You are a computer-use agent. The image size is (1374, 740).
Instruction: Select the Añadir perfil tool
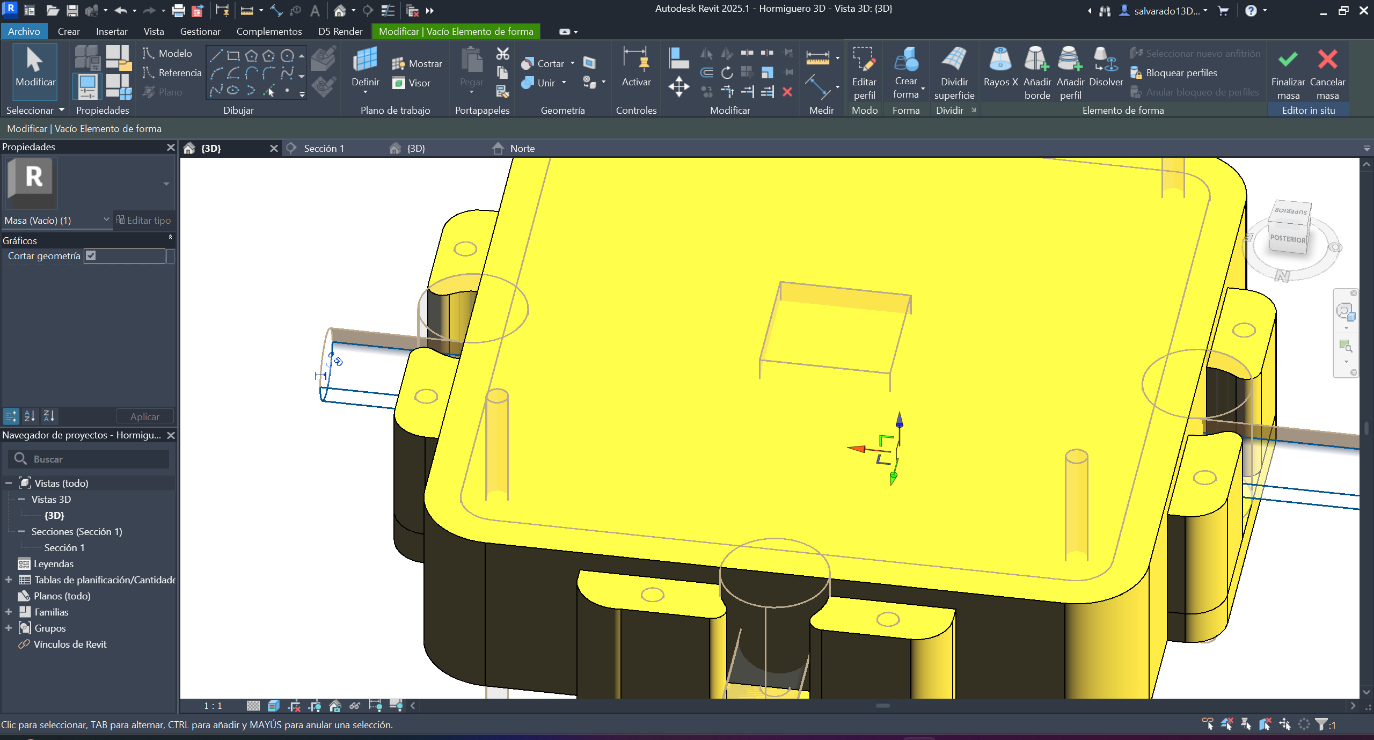coord(1070,72)
